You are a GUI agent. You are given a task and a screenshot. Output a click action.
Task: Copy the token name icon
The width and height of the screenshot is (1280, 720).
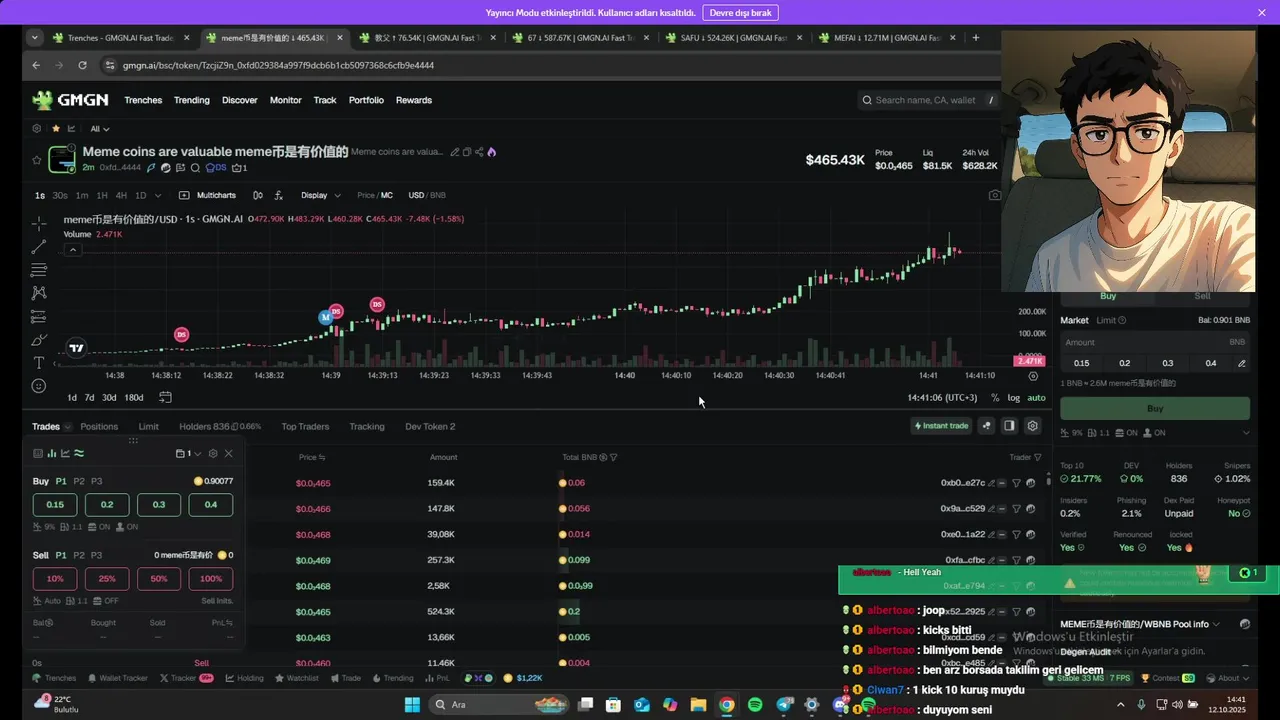tap(467, 152)
